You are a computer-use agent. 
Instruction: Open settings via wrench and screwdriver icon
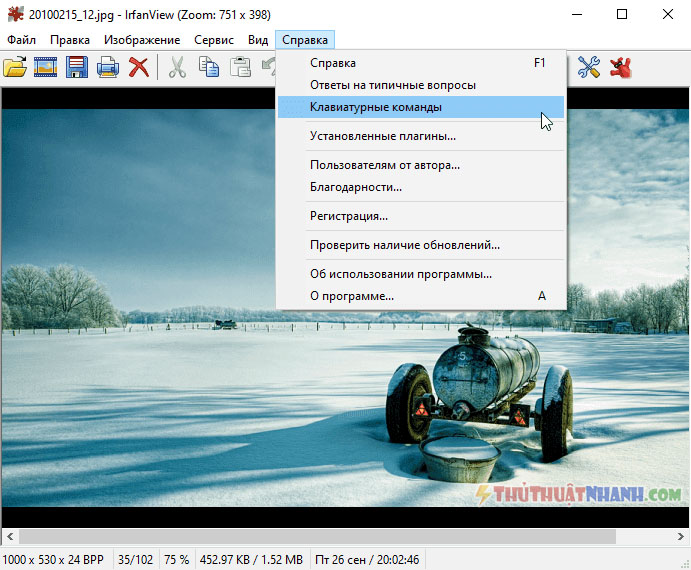tap(589, 67)
